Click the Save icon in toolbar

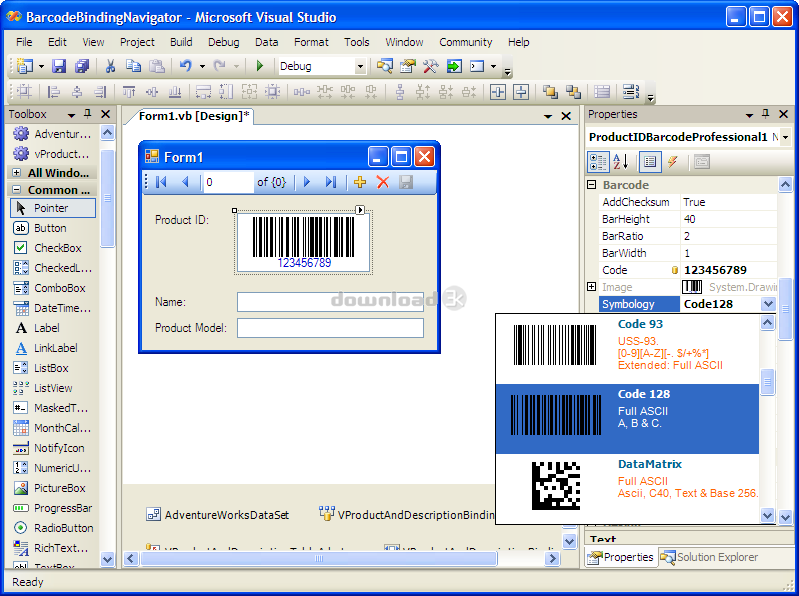coord(59,66)
